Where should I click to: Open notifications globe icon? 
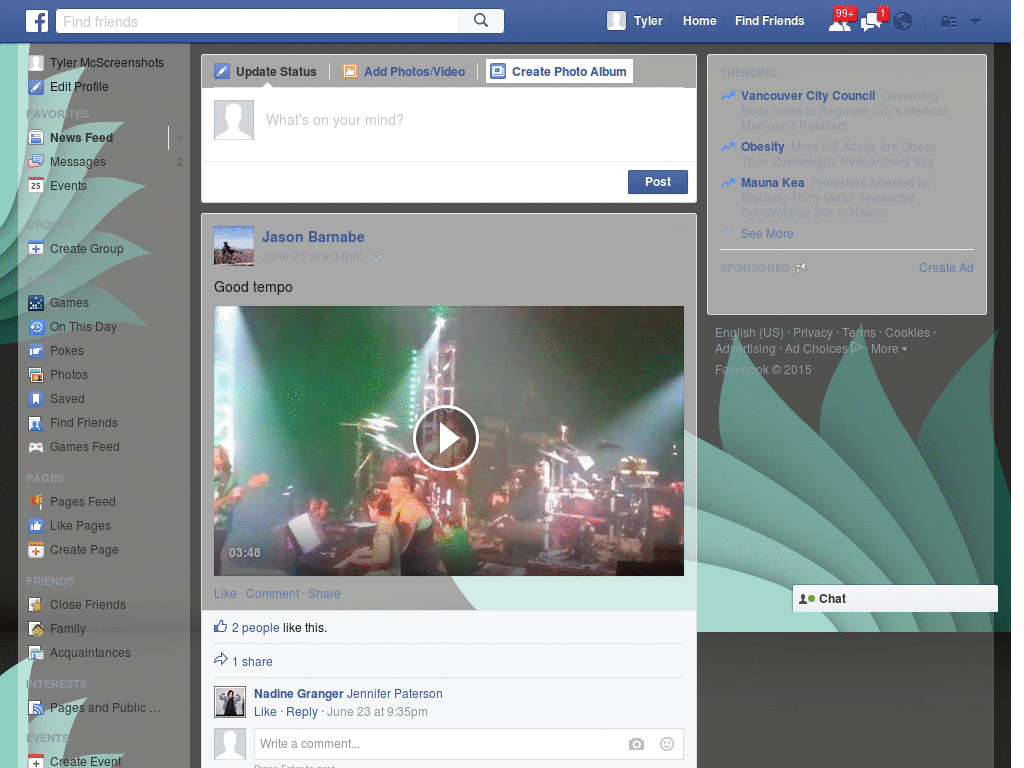pyautogui.click(x=903, y=22)
